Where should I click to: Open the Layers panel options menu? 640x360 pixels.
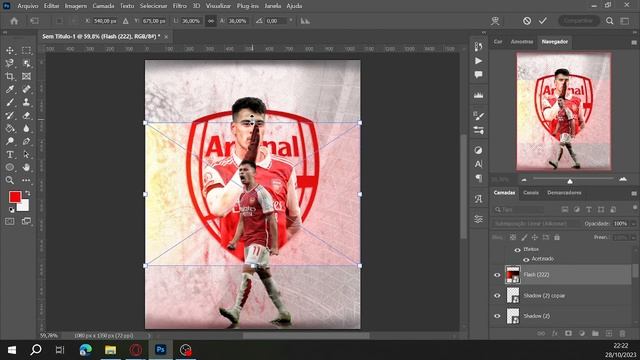click(634, 193)
